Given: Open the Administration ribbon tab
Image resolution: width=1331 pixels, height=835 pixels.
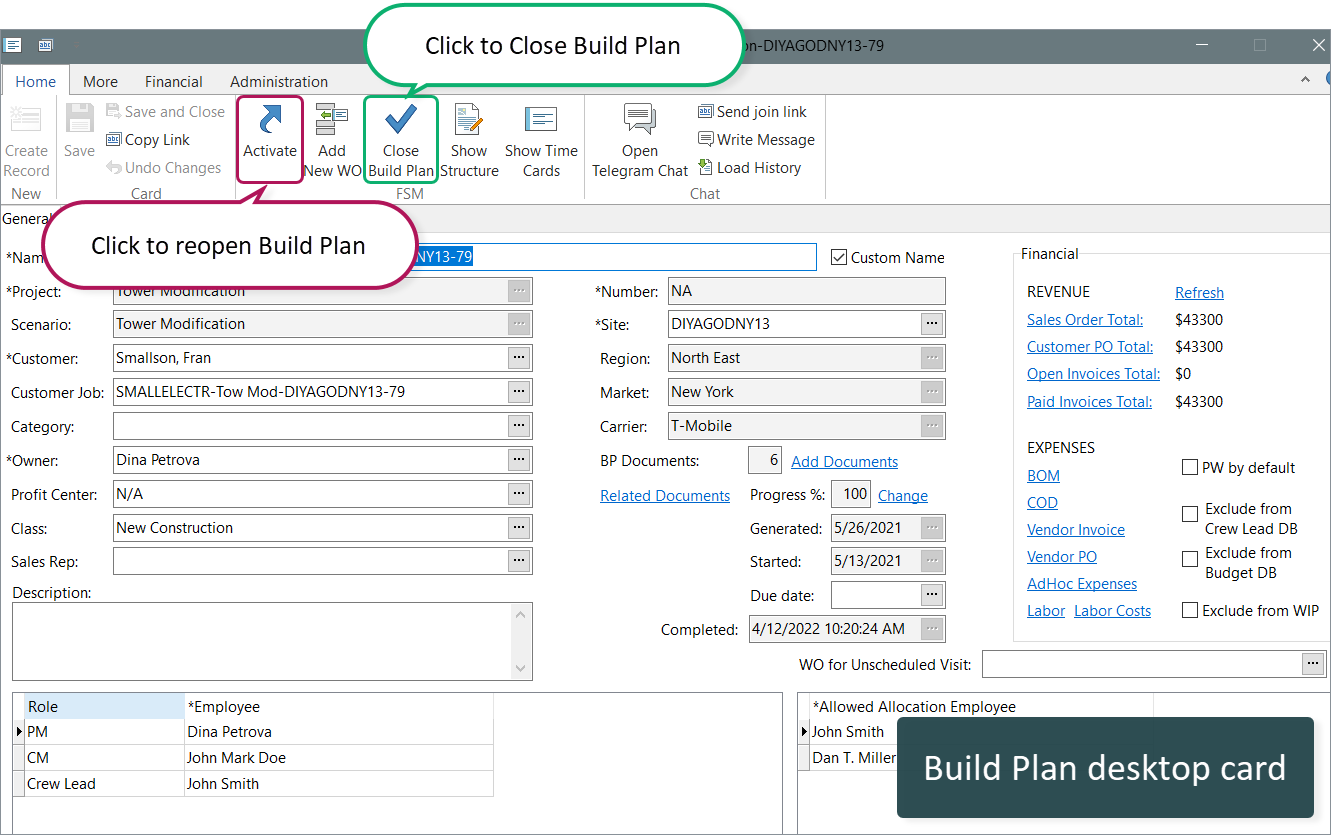Looking at the screenshot, I should point(279,82).
